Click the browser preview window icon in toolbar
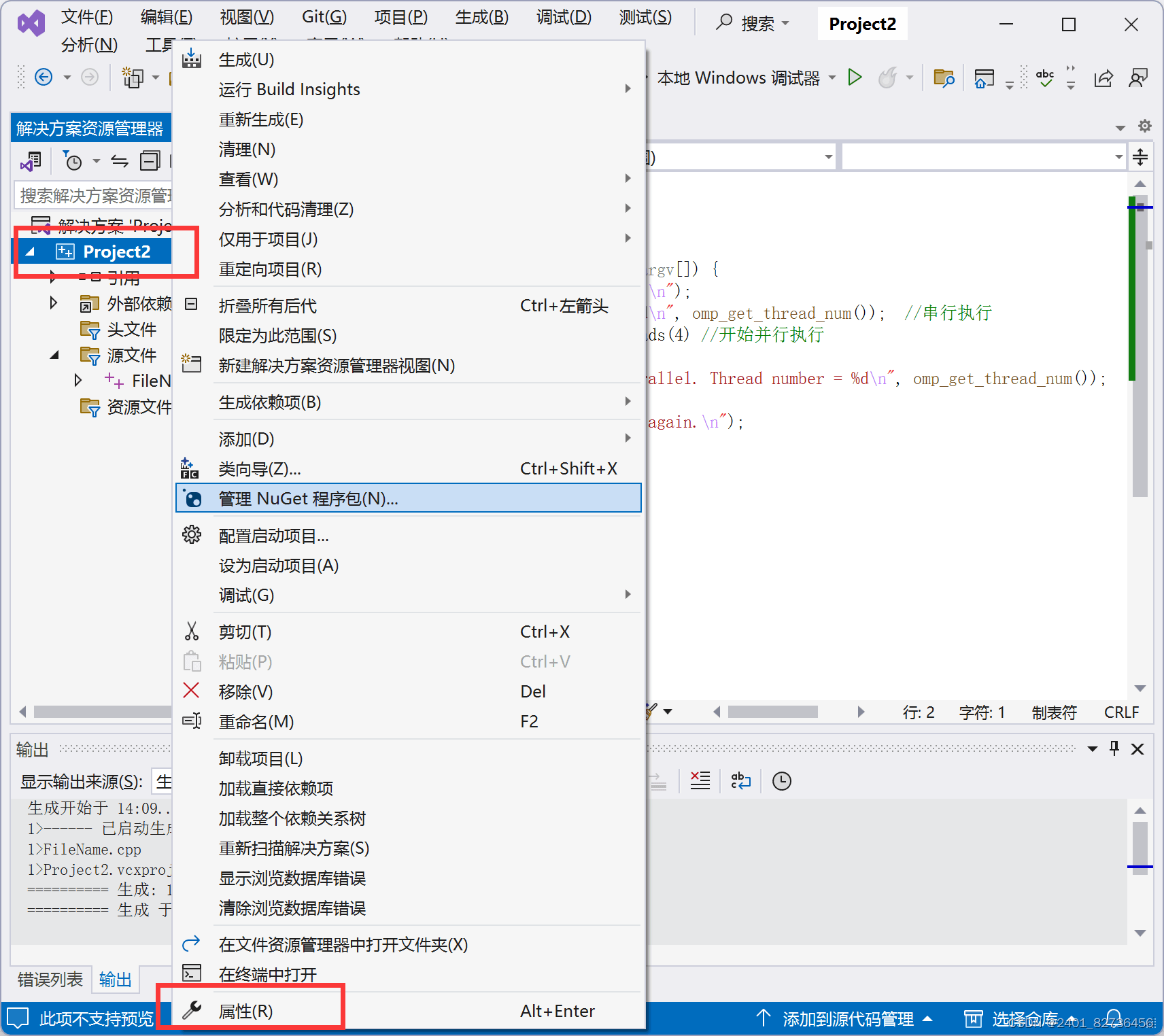The width and height of the screenshot is (1164, 1036). [984, 78]
